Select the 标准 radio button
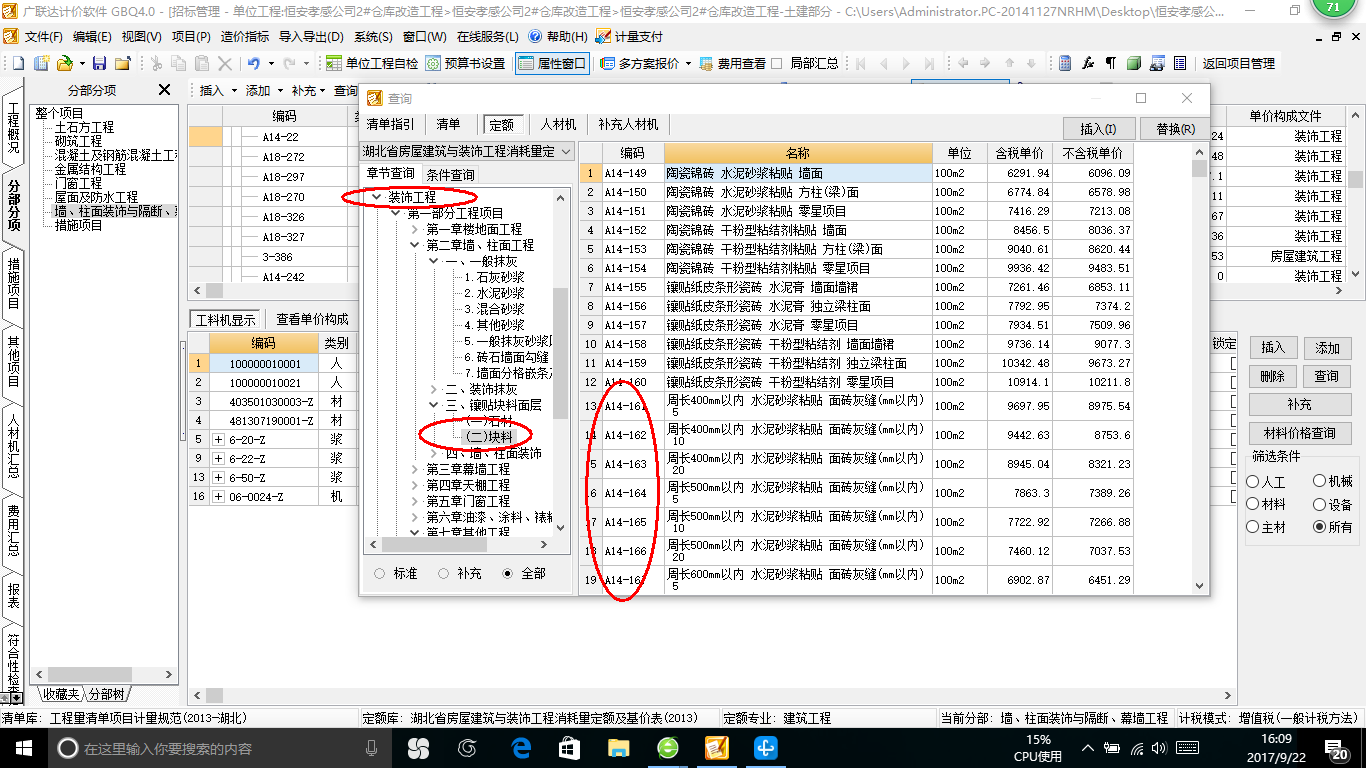Viewport: 1366px width, 768px height. (379, 574)
